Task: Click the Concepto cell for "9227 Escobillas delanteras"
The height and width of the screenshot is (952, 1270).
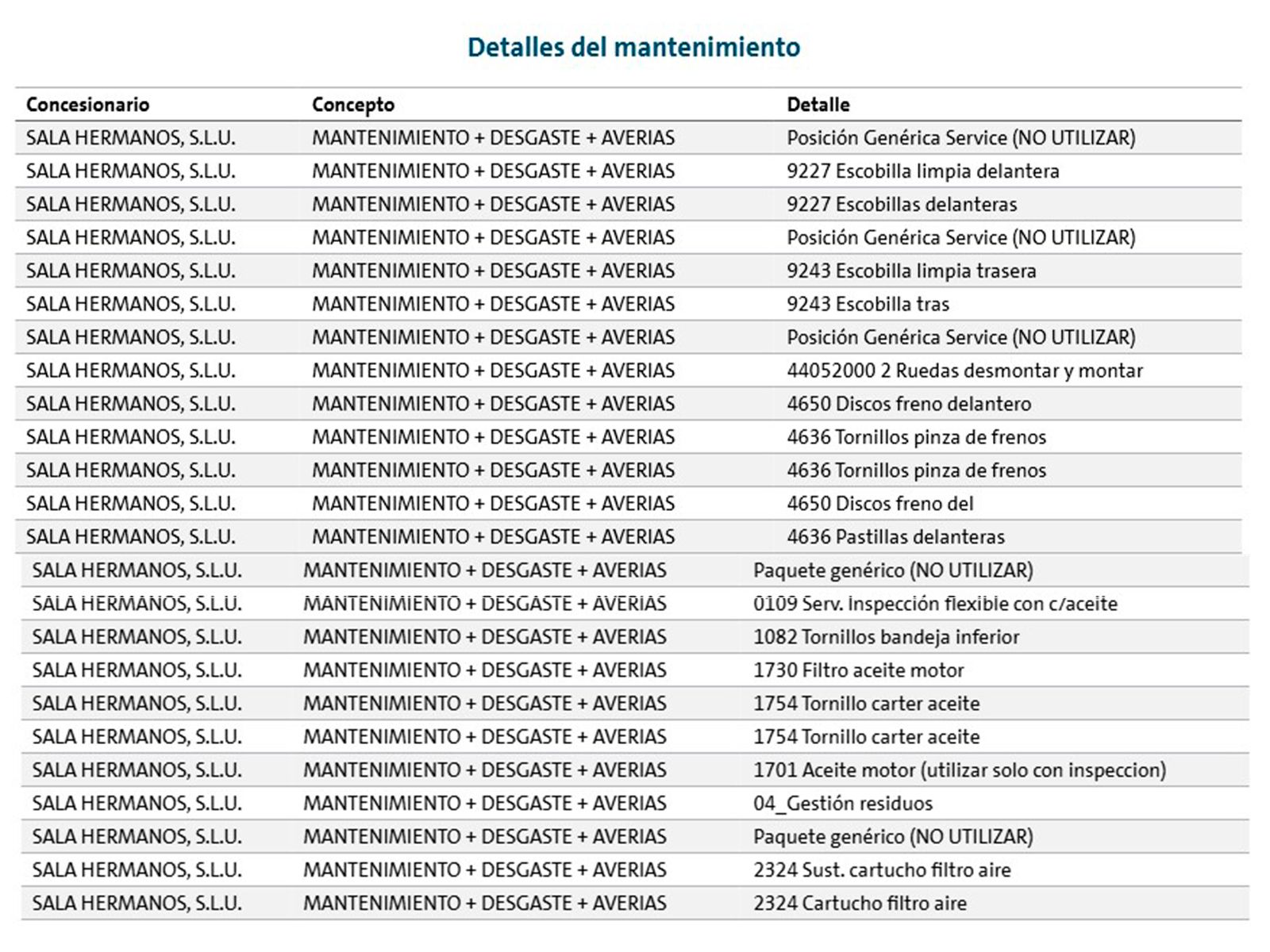Action: (493, 205)
